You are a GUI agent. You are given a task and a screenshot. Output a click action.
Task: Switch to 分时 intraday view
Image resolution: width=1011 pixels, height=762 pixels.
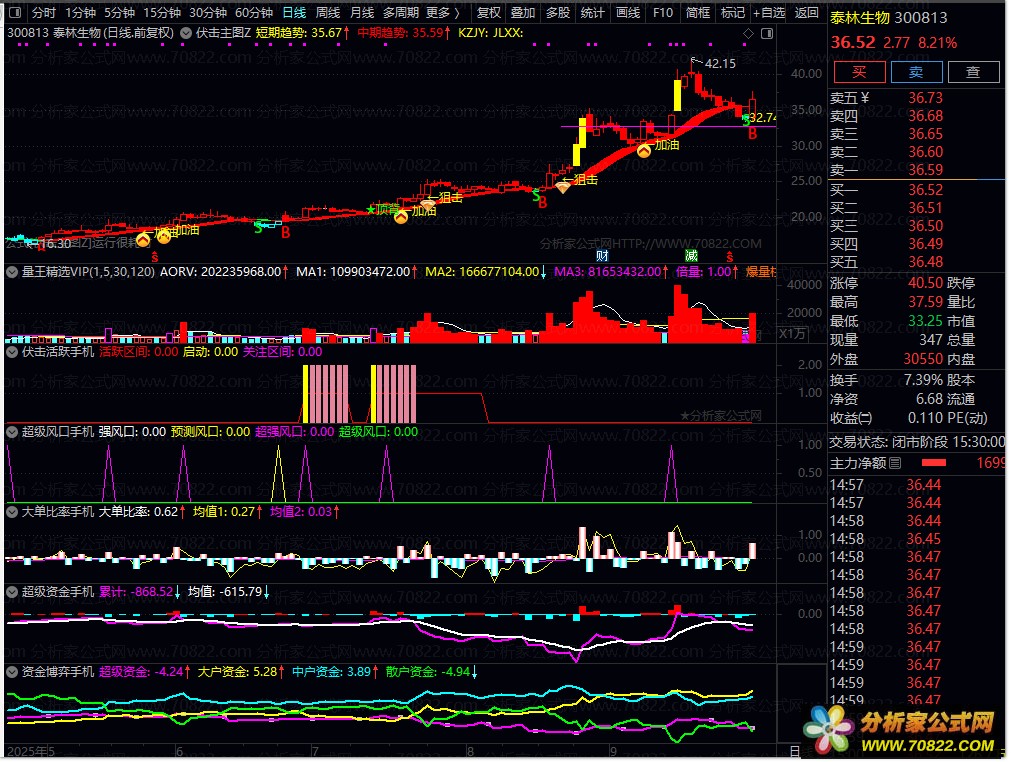43,12
